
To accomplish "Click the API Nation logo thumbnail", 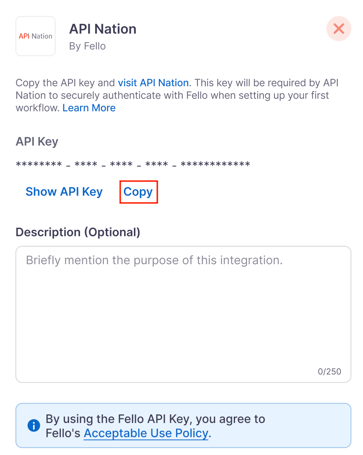I will pos(35,36).
